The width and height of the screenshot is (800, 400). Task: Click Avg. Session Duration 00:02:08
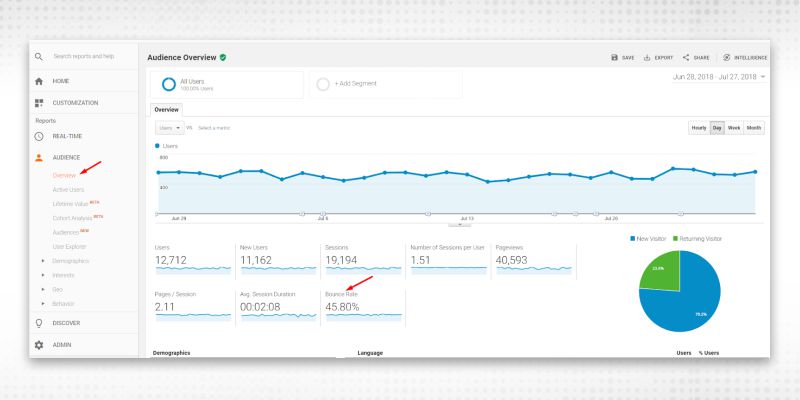click(260, 307)
